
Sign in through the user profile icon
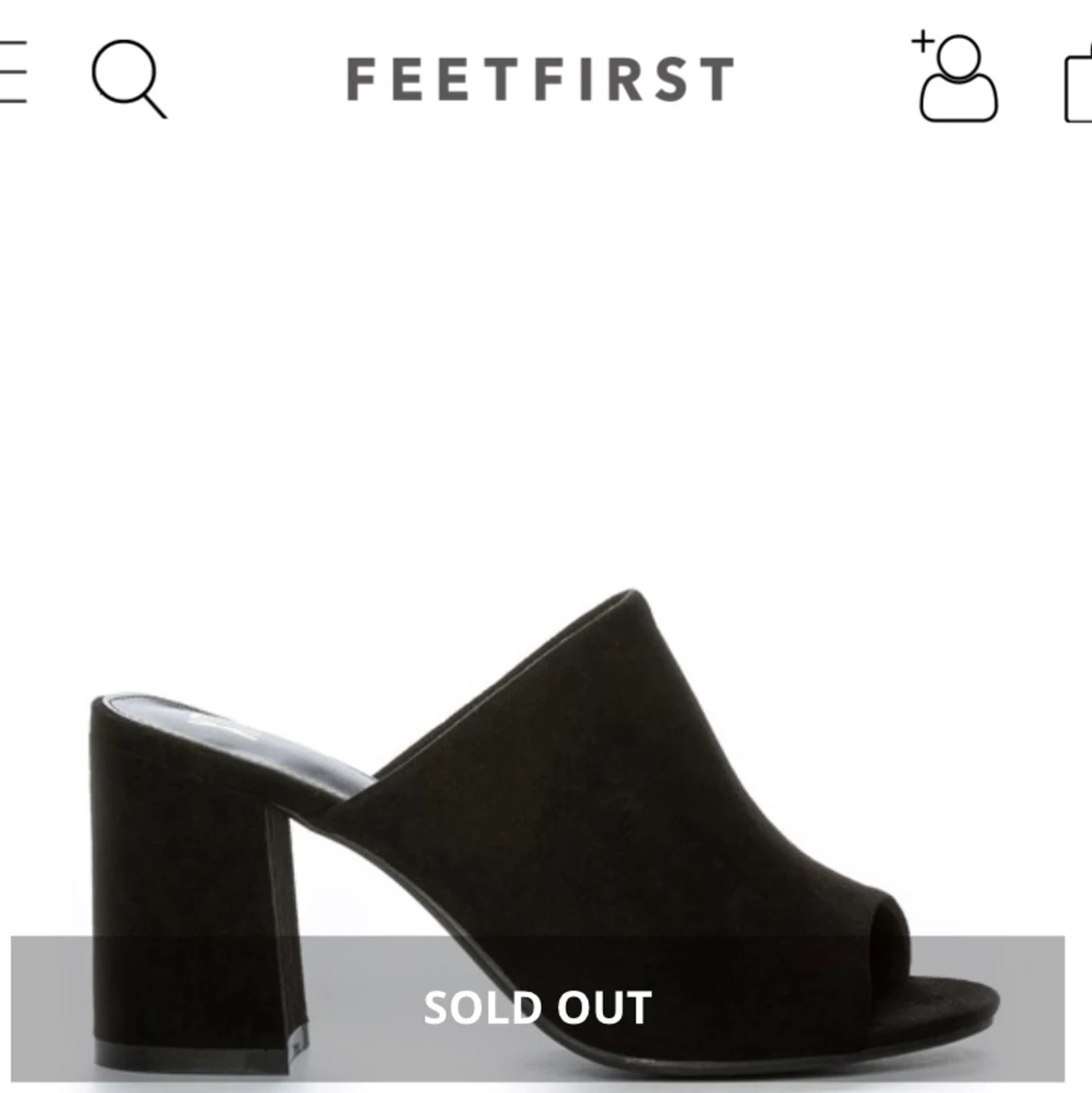[956, 78]
